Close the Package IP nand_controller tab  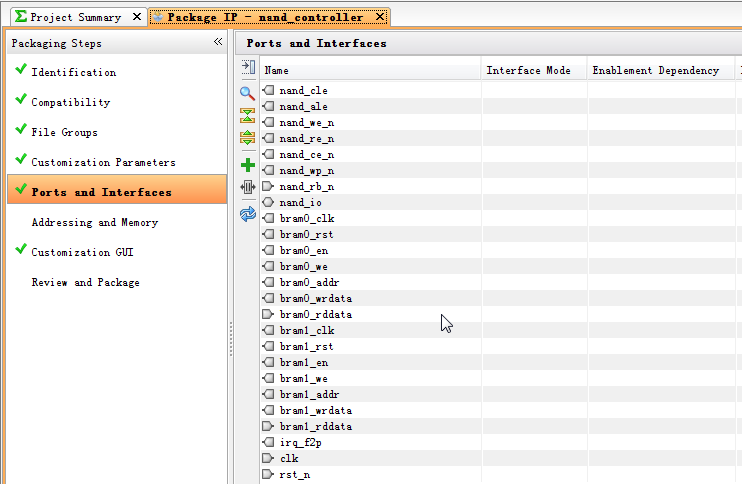click(380, 17)
